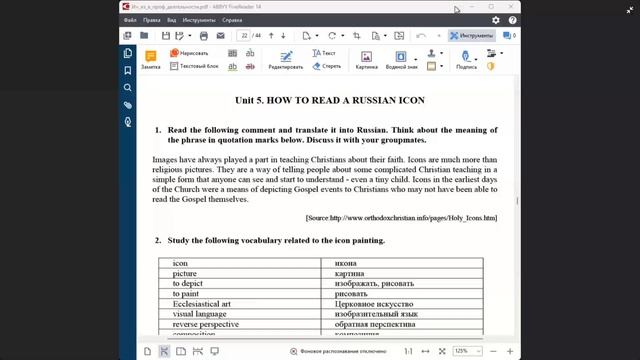Select the Нарисовать draw tool
Image resolution: width=640 pixels, height=360 pixels.
tap(189, 53)
